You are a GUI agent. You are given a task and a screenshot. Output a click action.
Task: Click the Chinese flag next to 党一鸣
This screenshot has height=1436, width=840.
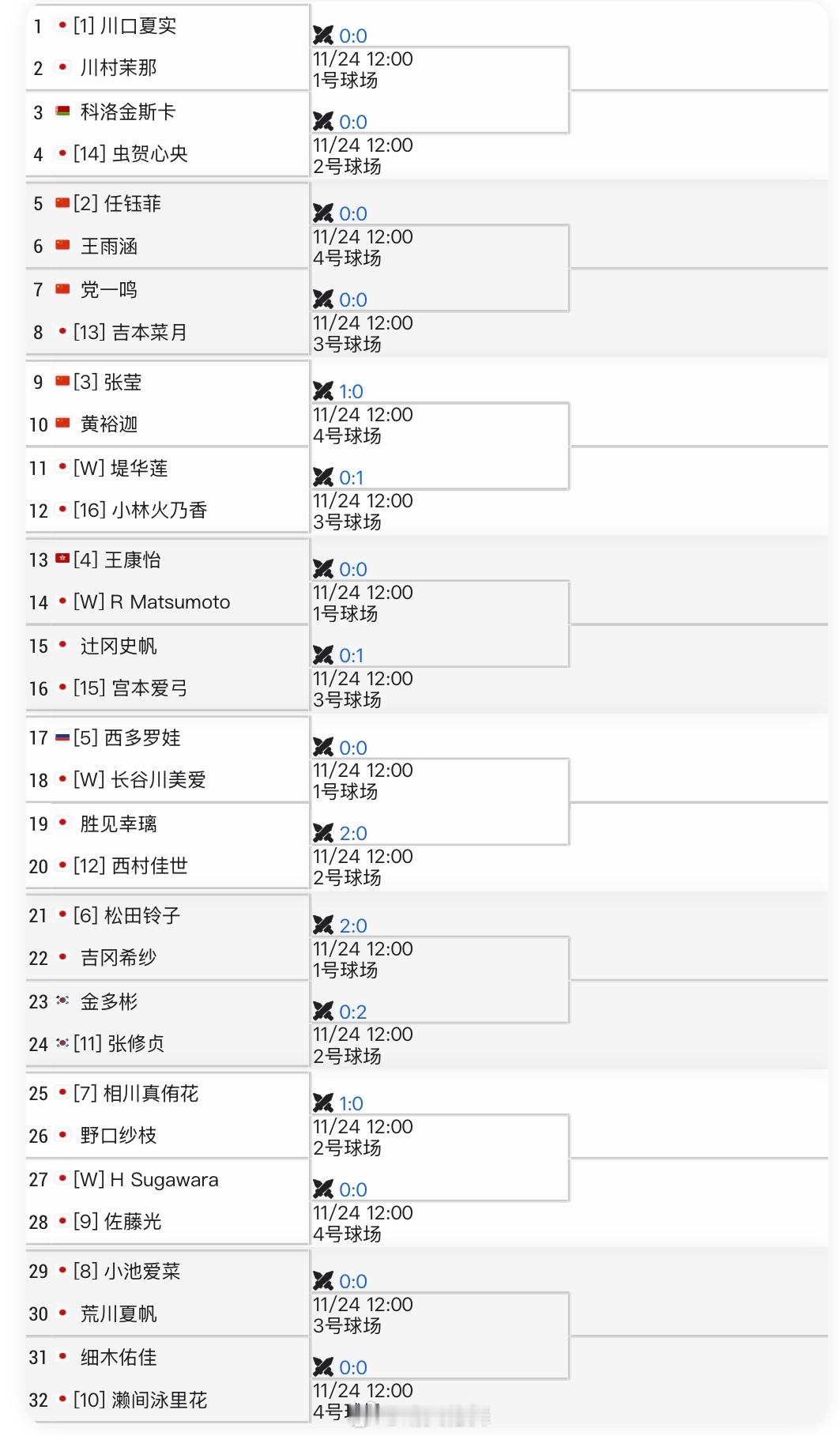pyautogui.click(x=62, y=289)
